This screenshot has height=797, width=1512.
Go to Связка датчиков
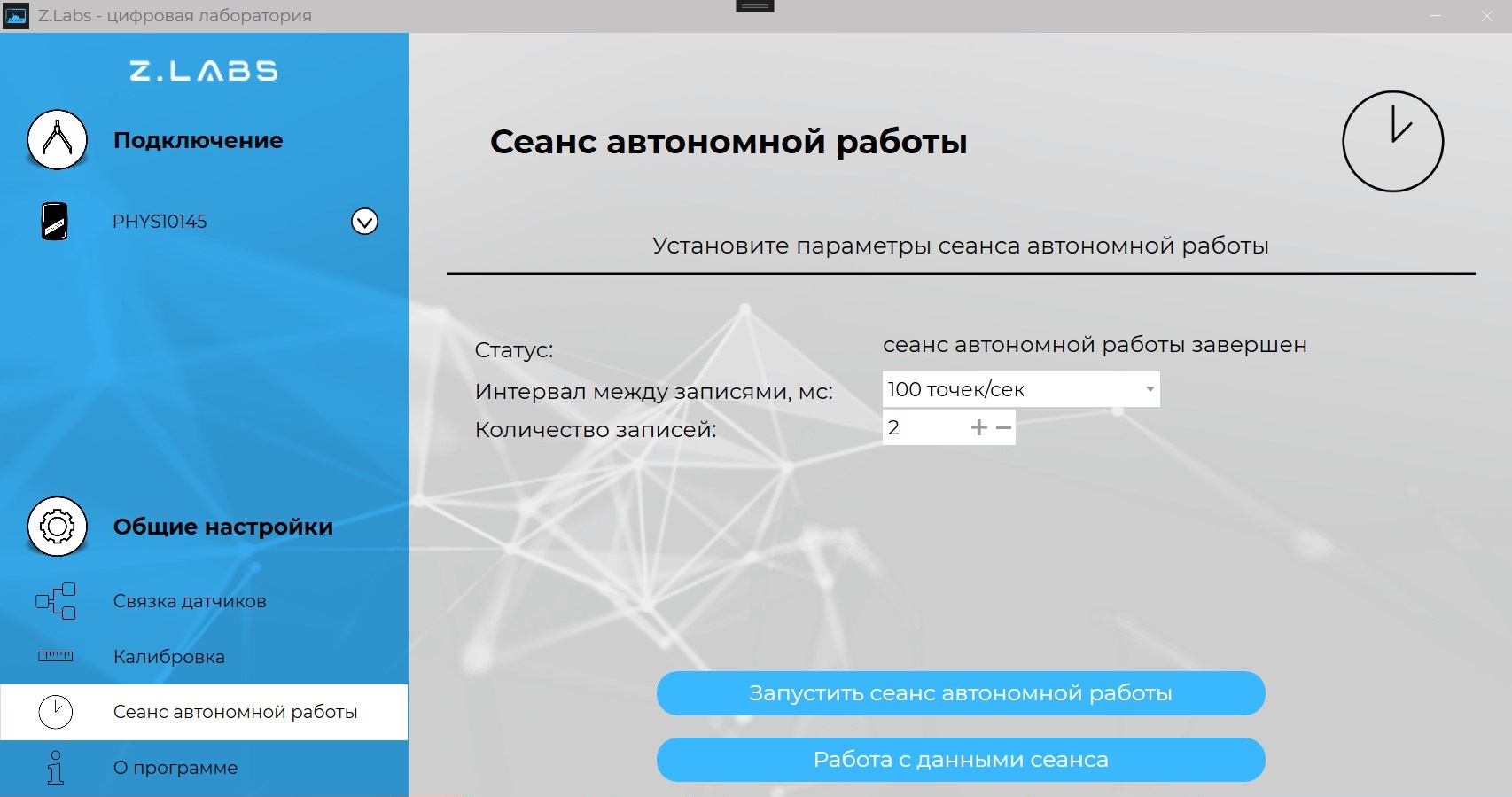[190, 601]
